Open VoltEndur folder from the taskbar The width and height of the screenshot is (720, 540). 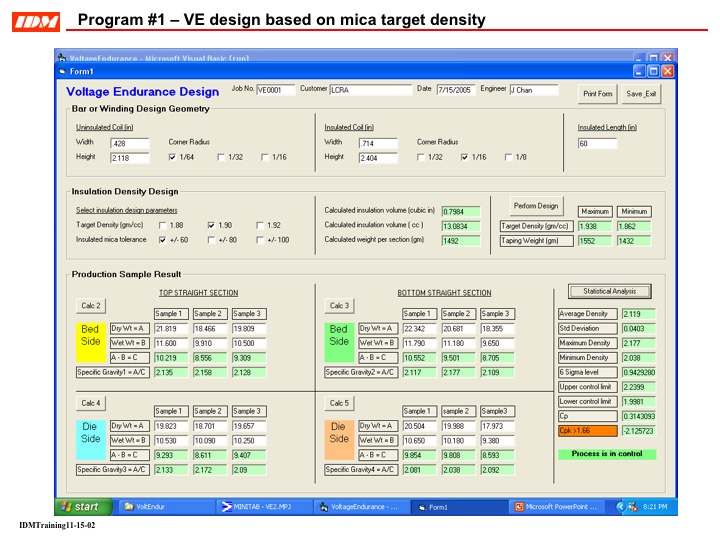pos(155,507)
